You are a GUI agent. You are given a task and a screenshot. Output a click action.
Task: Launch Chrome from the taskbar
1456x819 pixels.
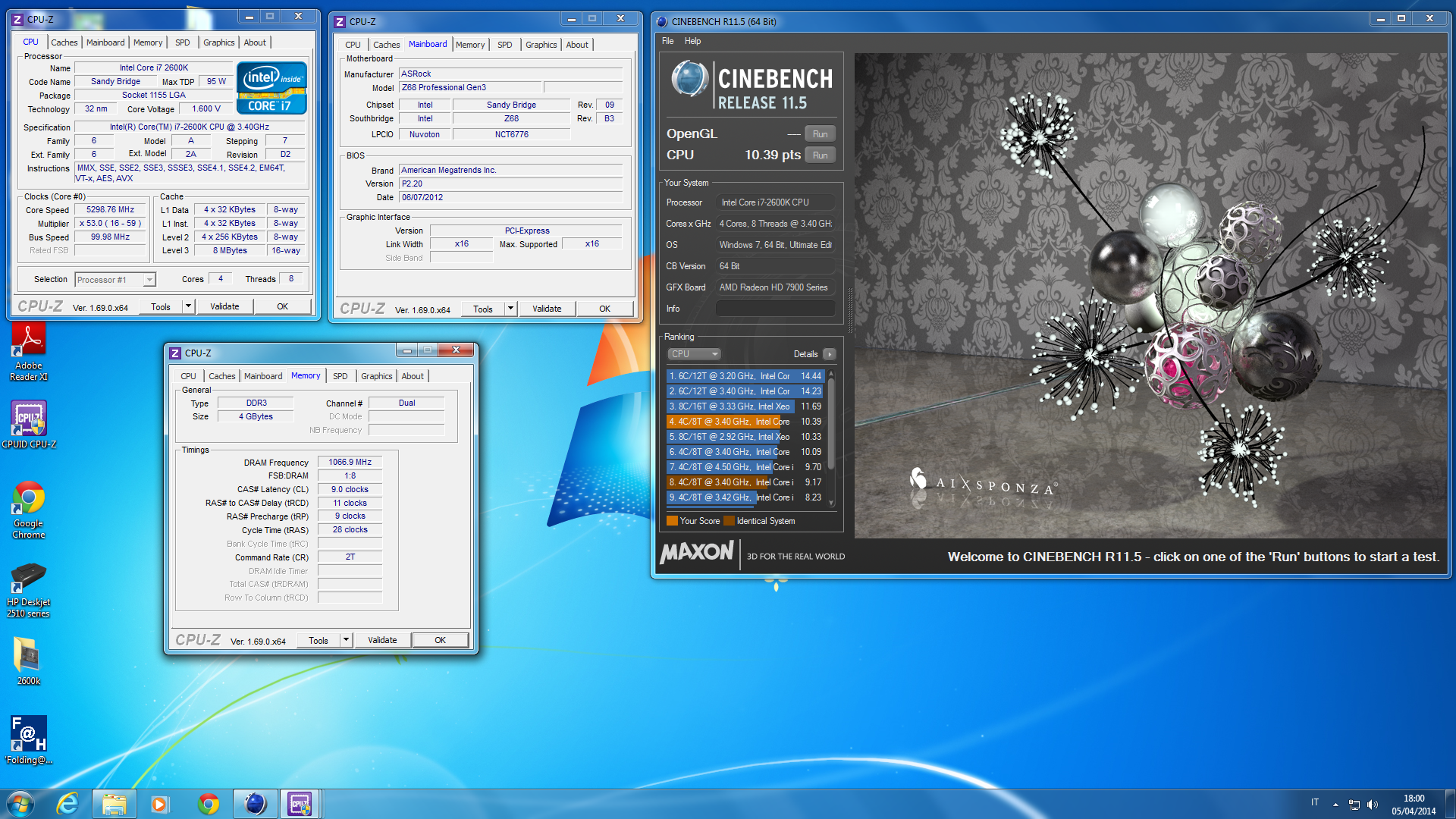point(208,804)
